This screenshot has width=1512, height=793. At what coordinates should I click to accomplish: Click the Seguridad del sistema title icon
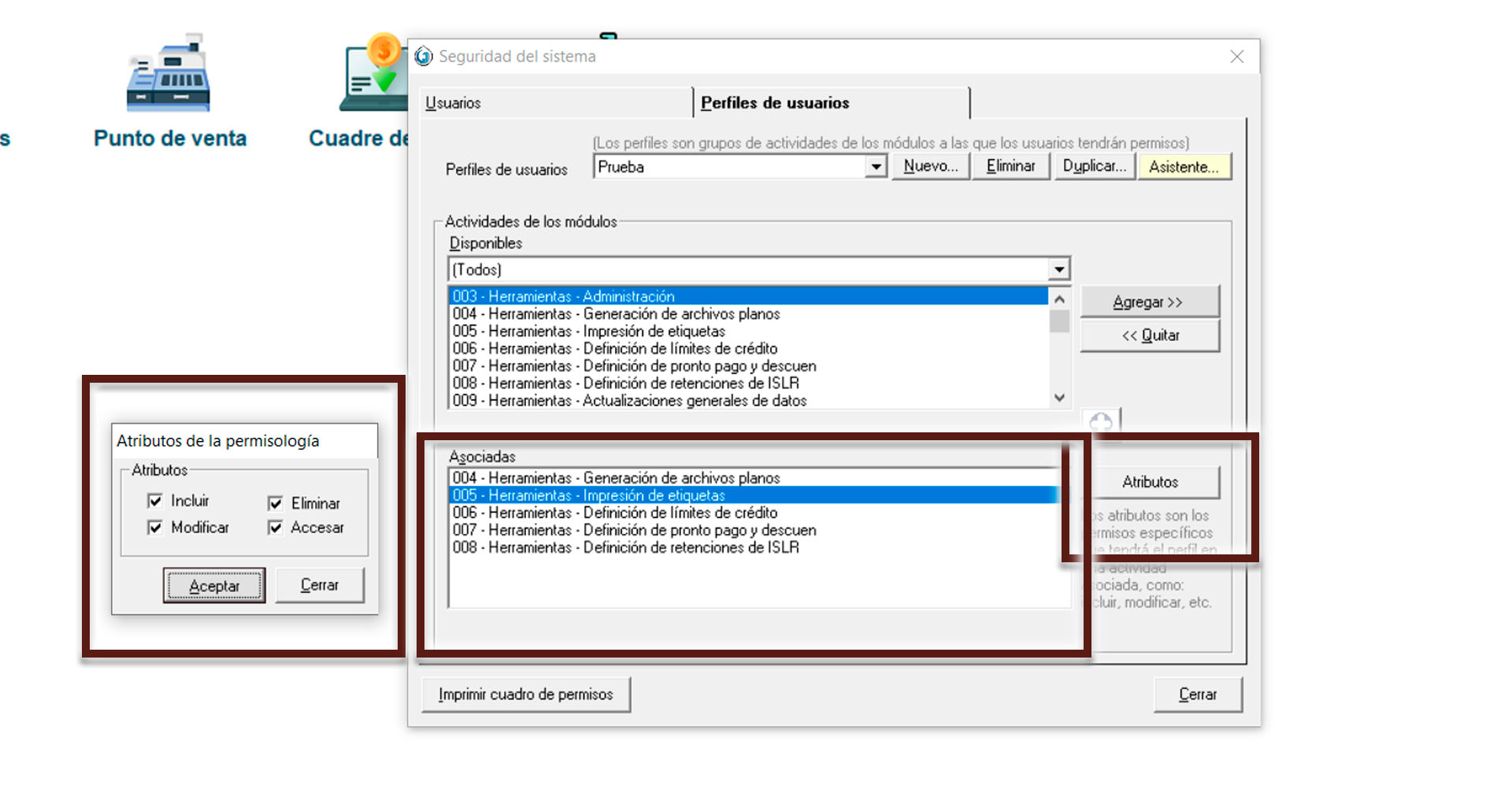(424, 56)
